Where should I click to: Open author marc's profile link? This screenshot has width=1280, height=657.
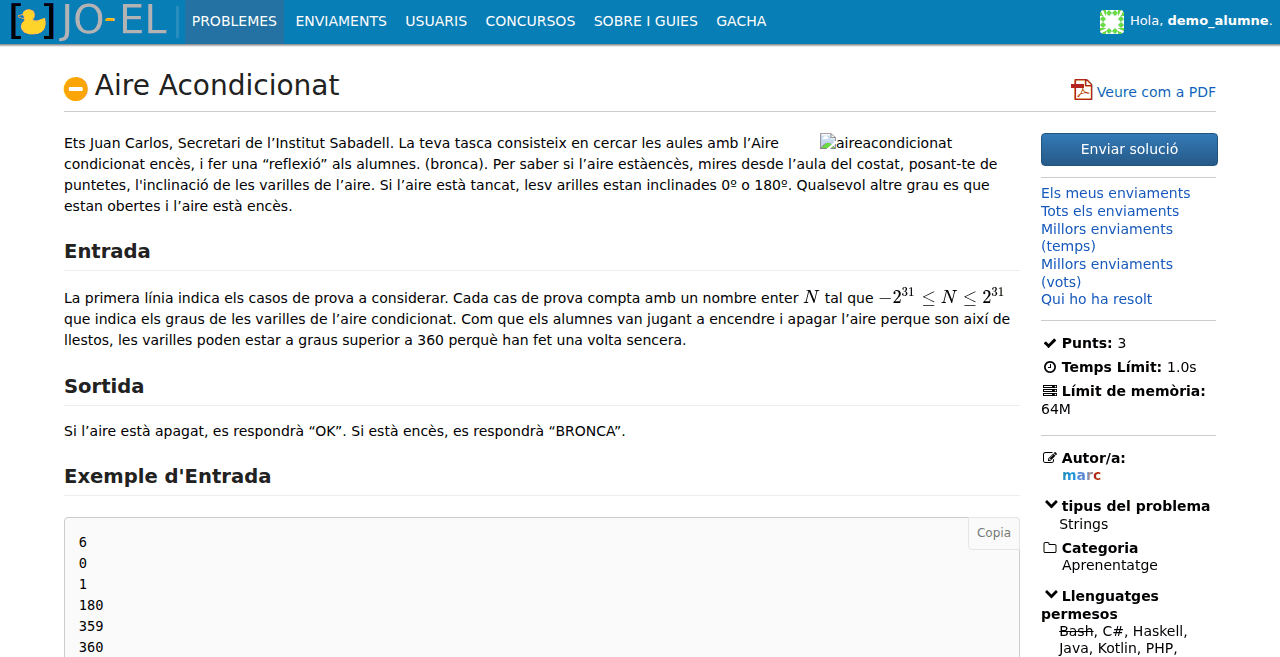pos(1081,475)
